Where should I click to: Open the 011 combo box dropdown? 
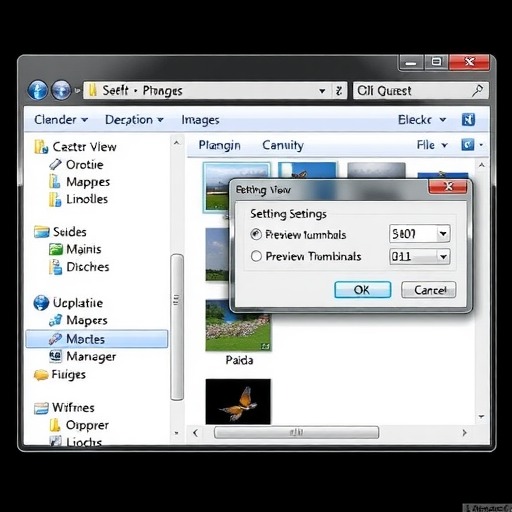[443, 257]
